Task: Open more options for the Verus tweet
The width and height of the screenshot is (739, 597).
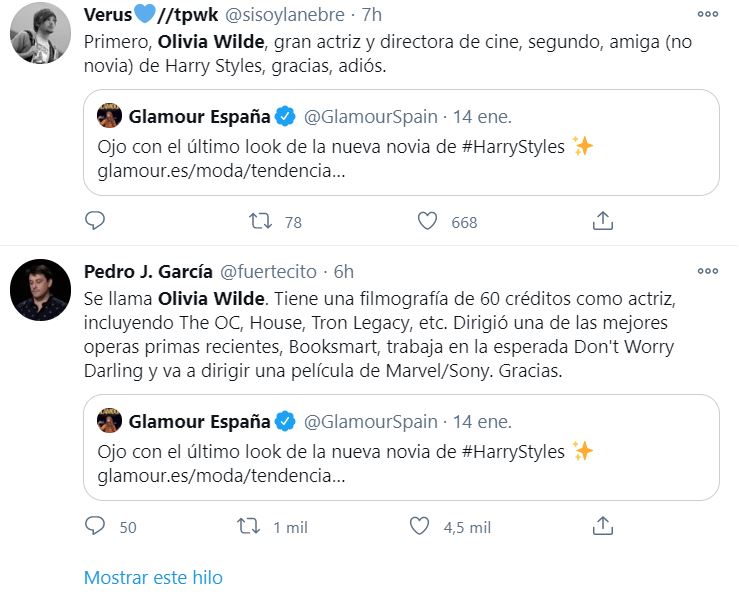Action: (708, 14)
